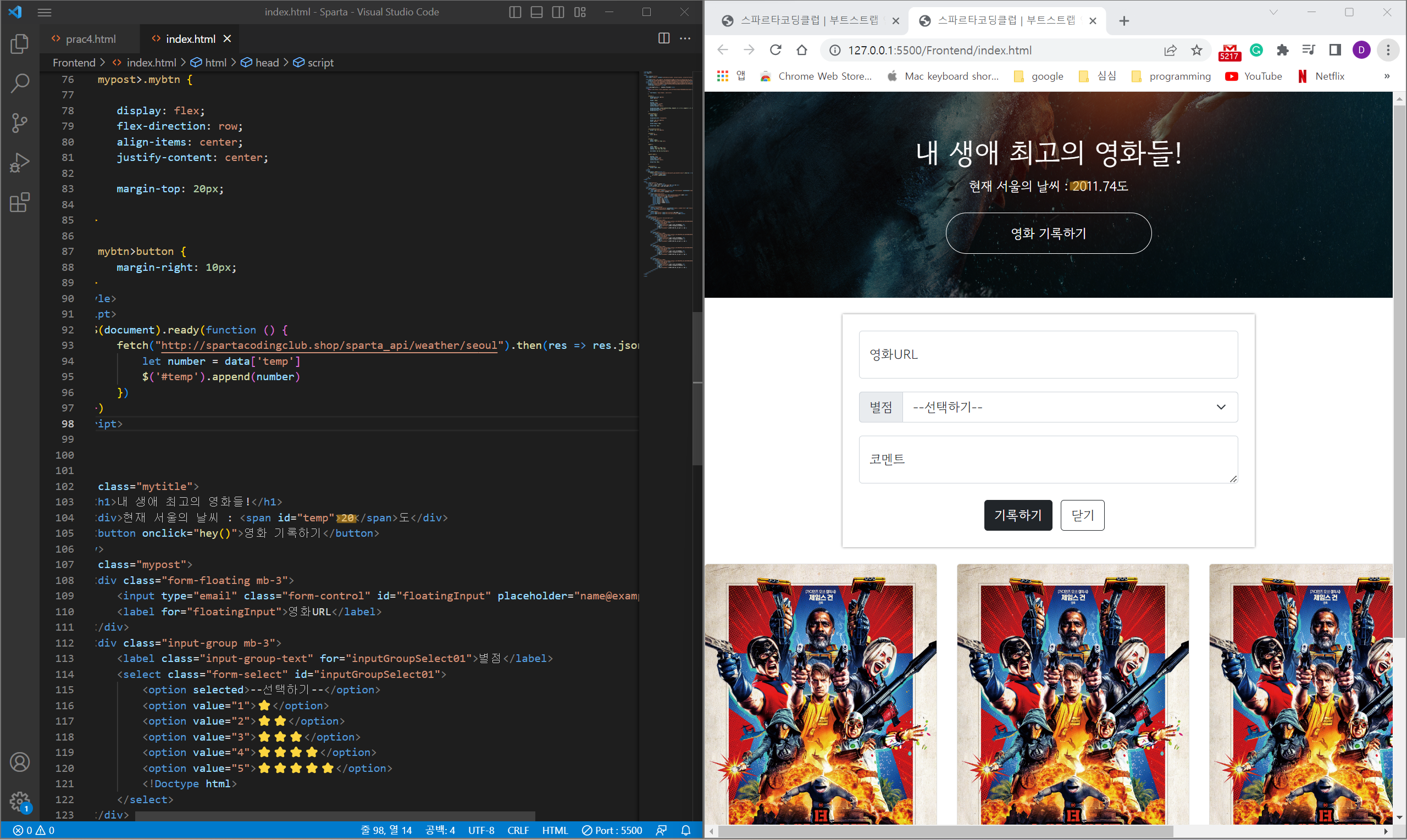Click the 영화 기록하기 button
Viewport: 1407px width, 840px height.
[1049, 233]
